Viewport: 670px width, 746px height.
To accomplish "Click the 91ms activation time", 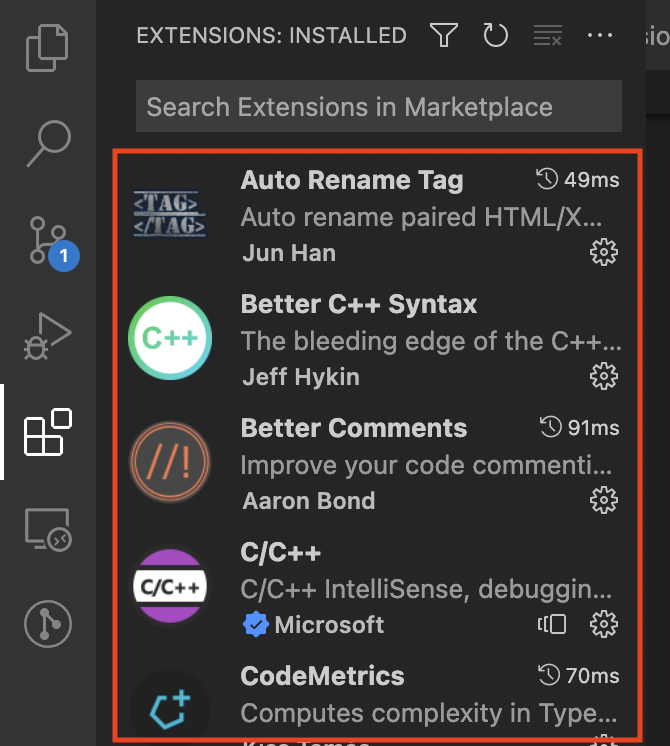I will tap(580, 427).
